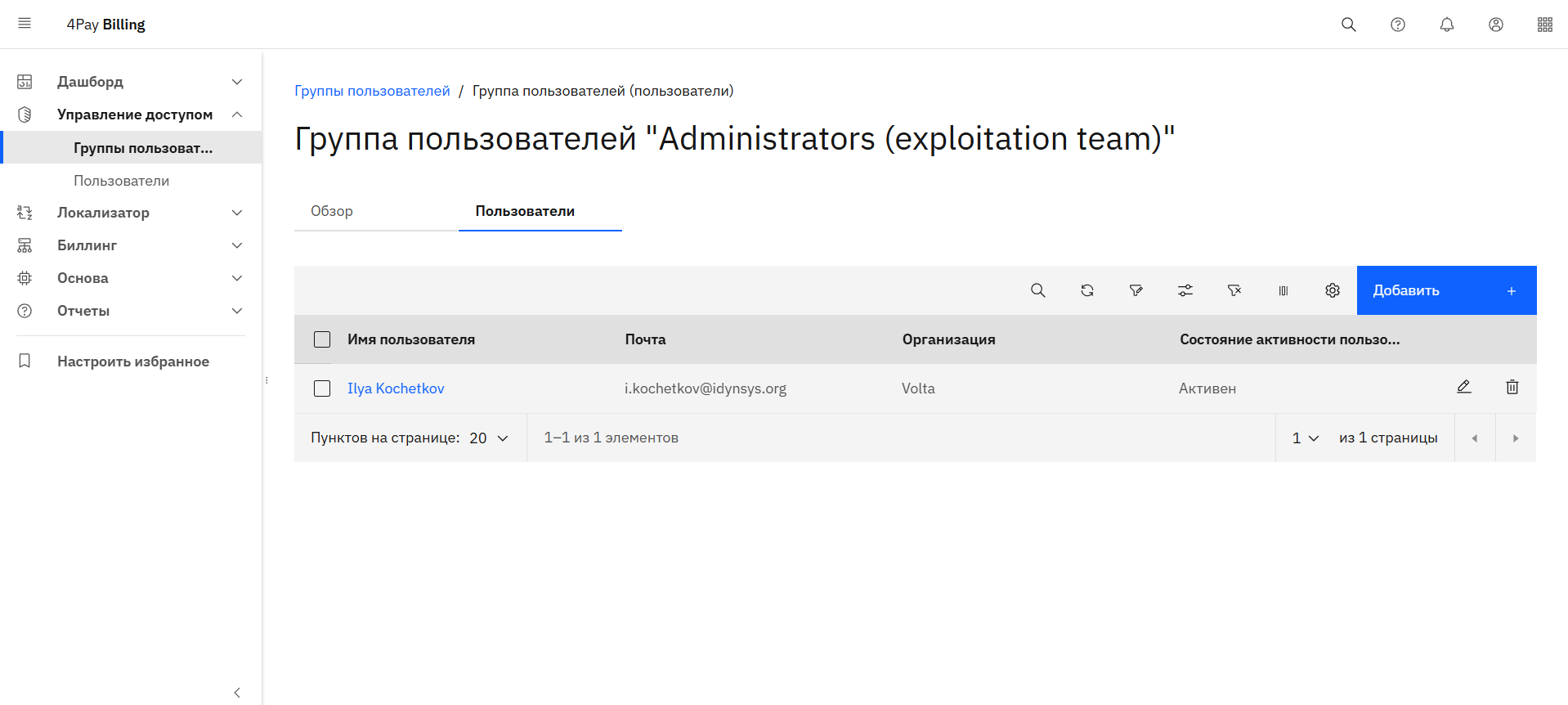Screen dimensions: 1568x705
Task: Click the table search magnifier icon
Action: click(x=1037, y=290)
